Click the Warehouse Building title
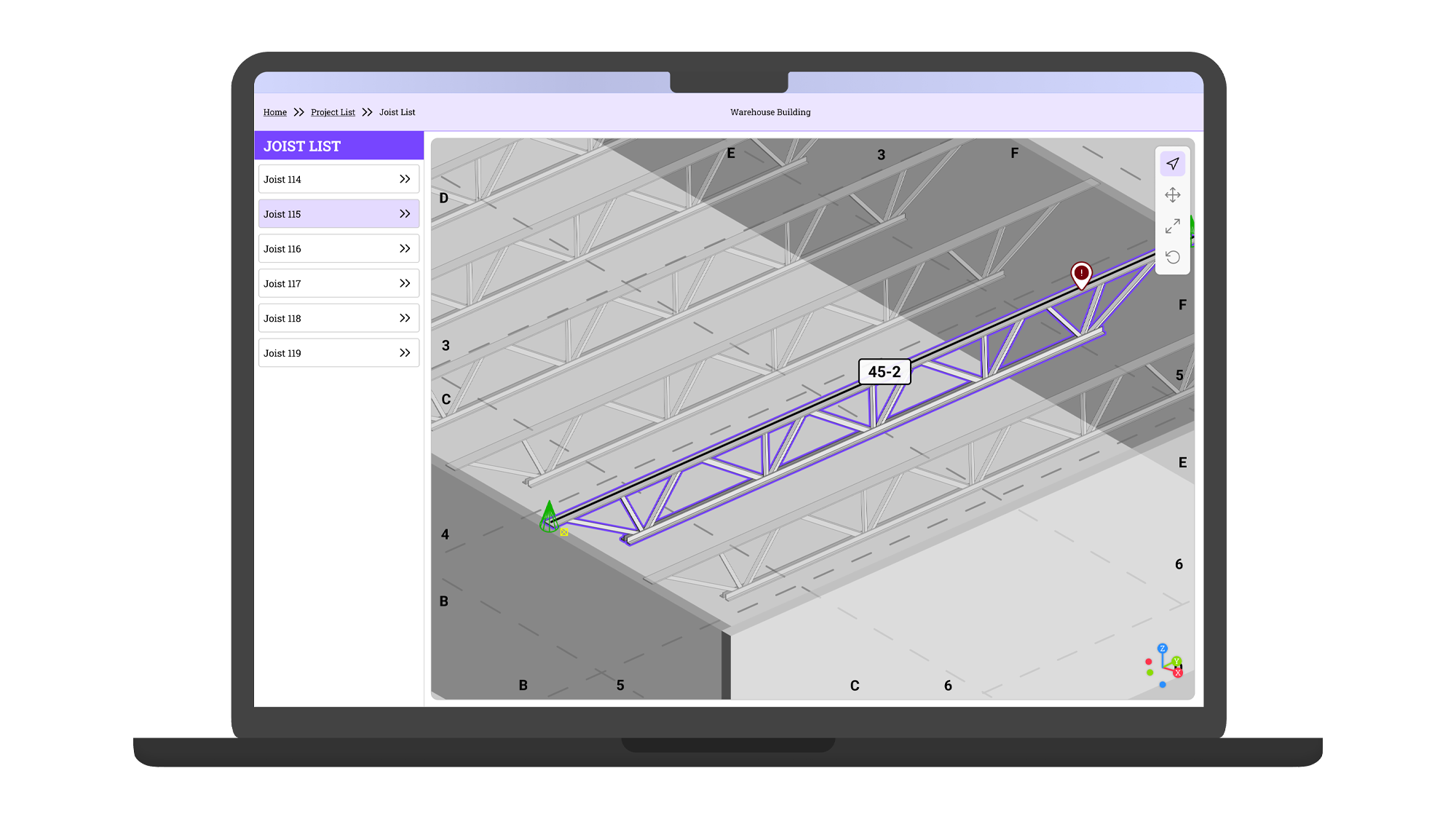The width and height of the screenshot is (1456, 819). coord(770,112)
